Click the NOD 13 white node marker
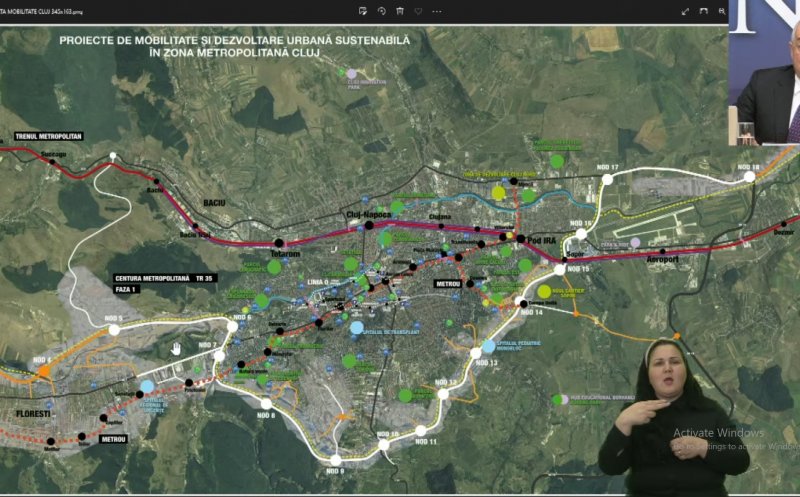The height and width of the screenshot is (497, 800). [x=476, y=353]
